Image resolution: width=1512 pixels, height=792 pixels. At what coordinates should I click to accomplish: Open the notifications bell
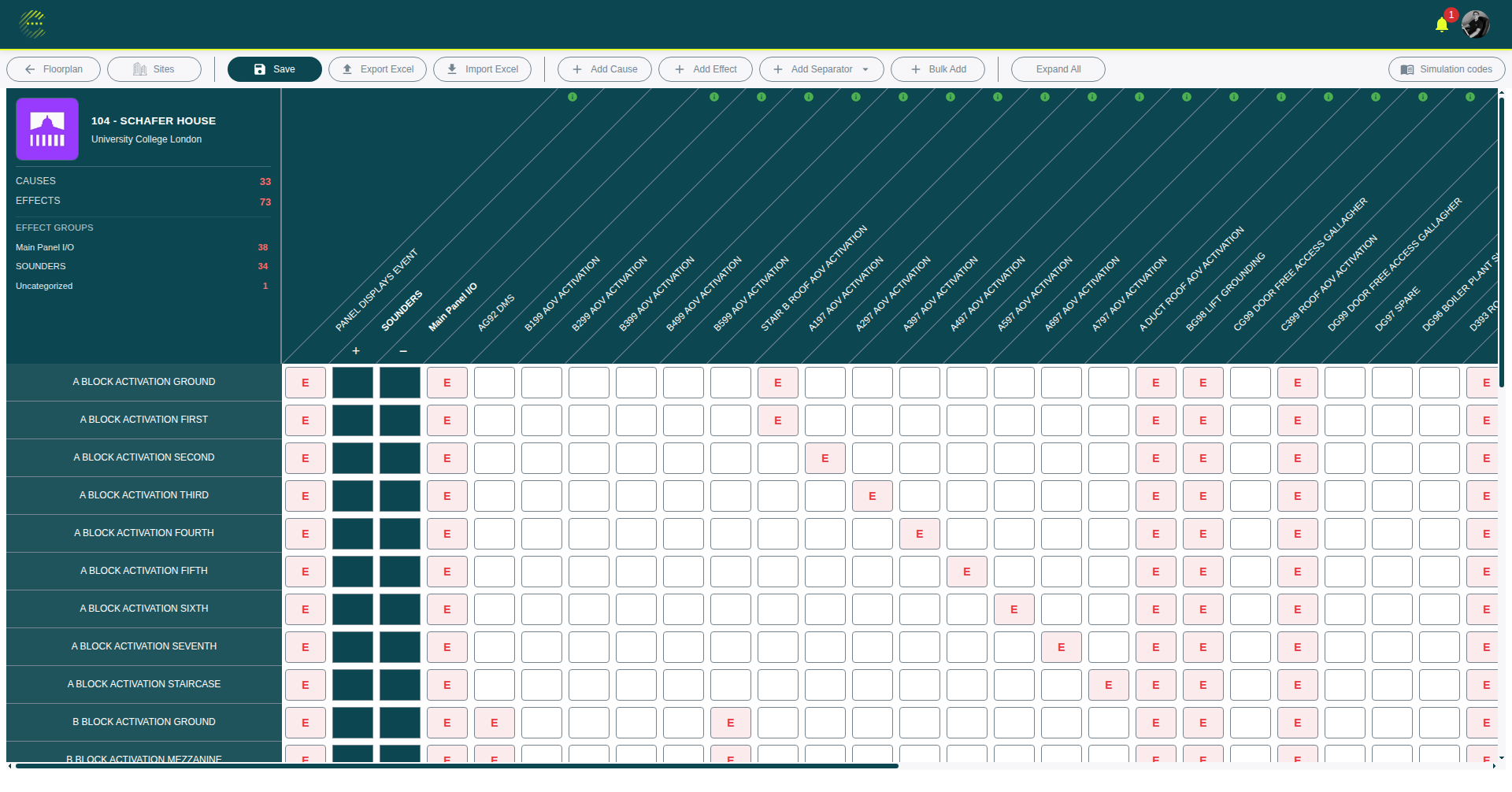point(1442,24)
